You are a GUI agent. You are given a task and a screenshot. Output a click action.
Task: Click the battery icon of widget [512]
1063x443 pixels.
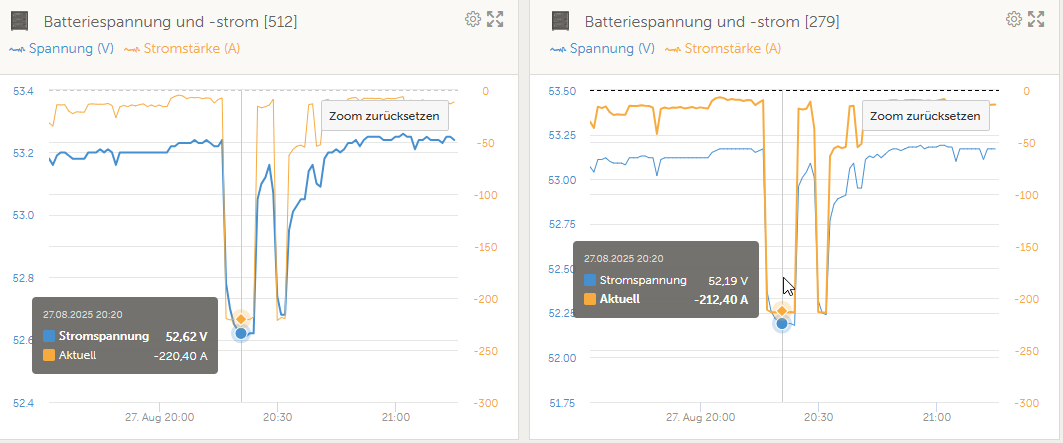click(x=20, y=21)
